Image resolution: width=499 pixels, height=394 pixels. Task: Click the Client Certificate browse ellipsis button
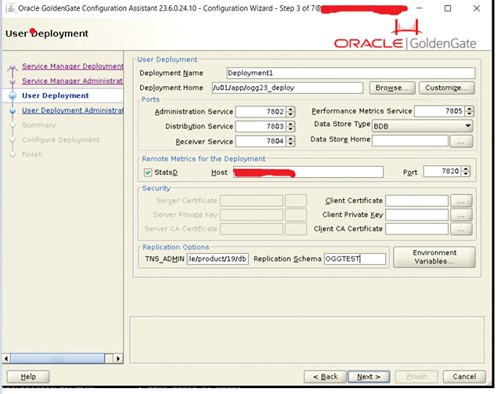pos(461,201)
